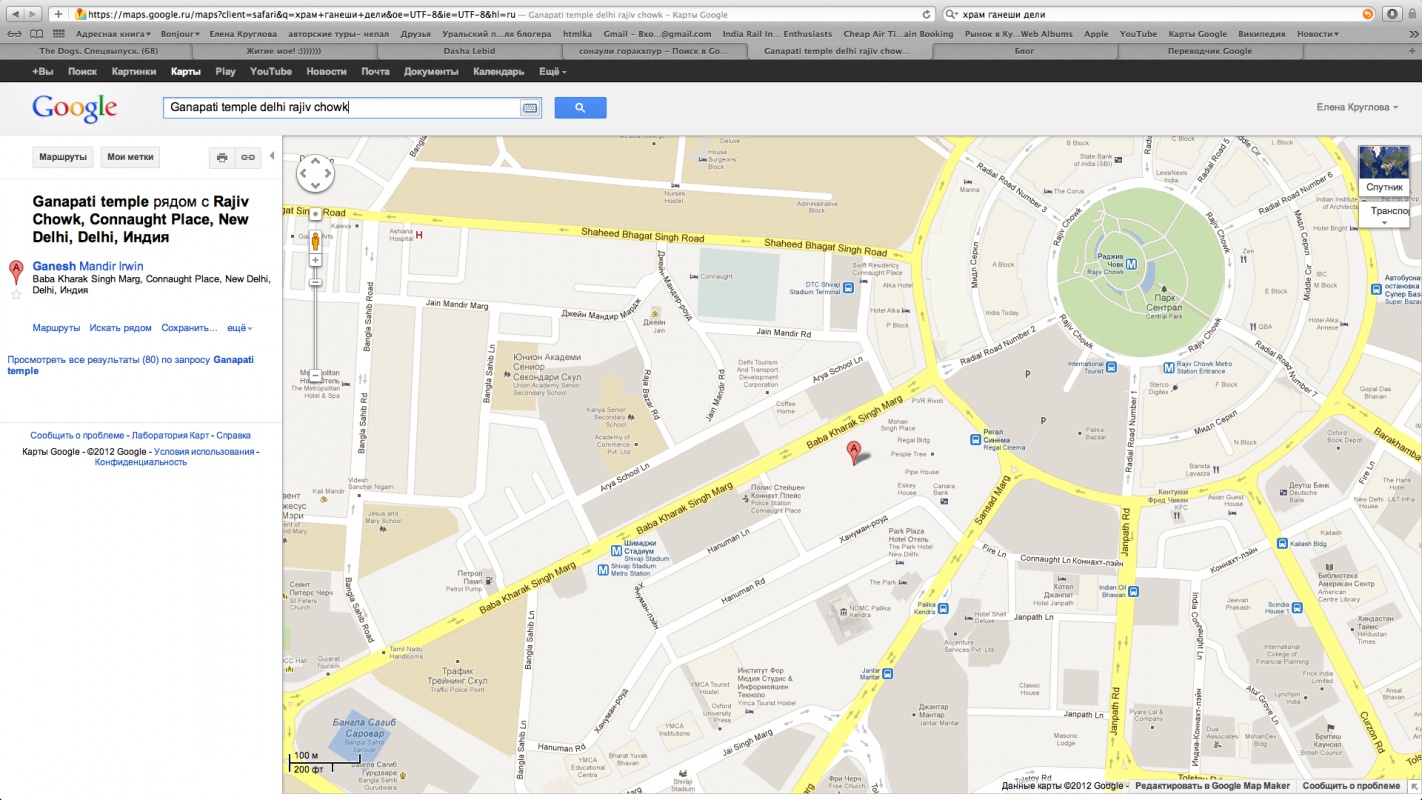This screenshot has height=800, width=1422.
Task: Click into the Google Maps search field
Action: pos(340,107)
